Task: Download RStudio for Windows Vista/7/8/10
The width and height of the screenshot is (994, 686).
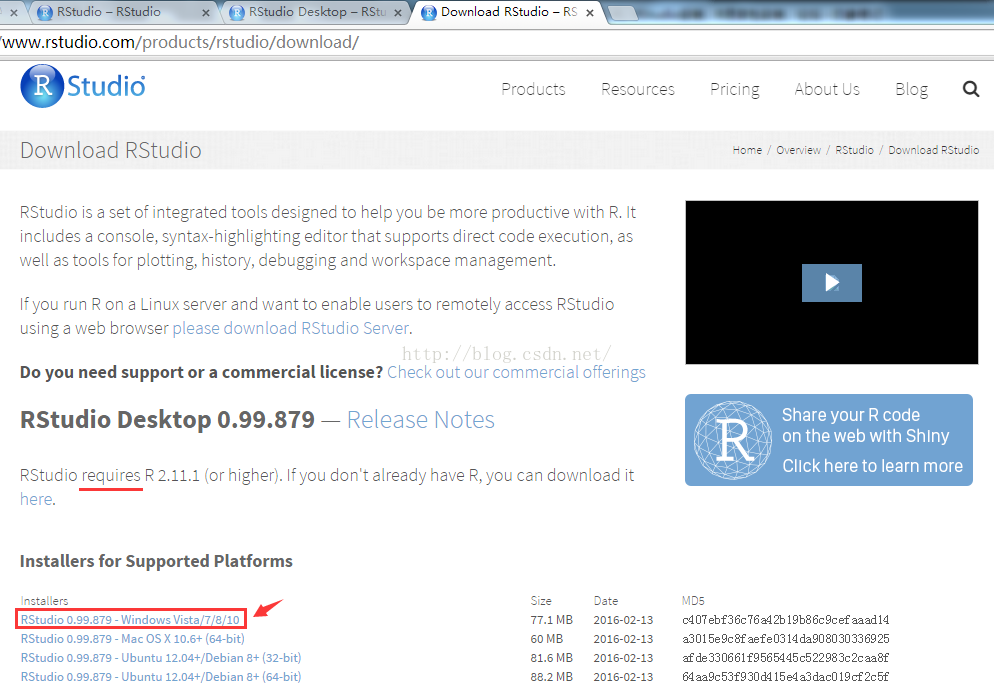Action: 131,619
